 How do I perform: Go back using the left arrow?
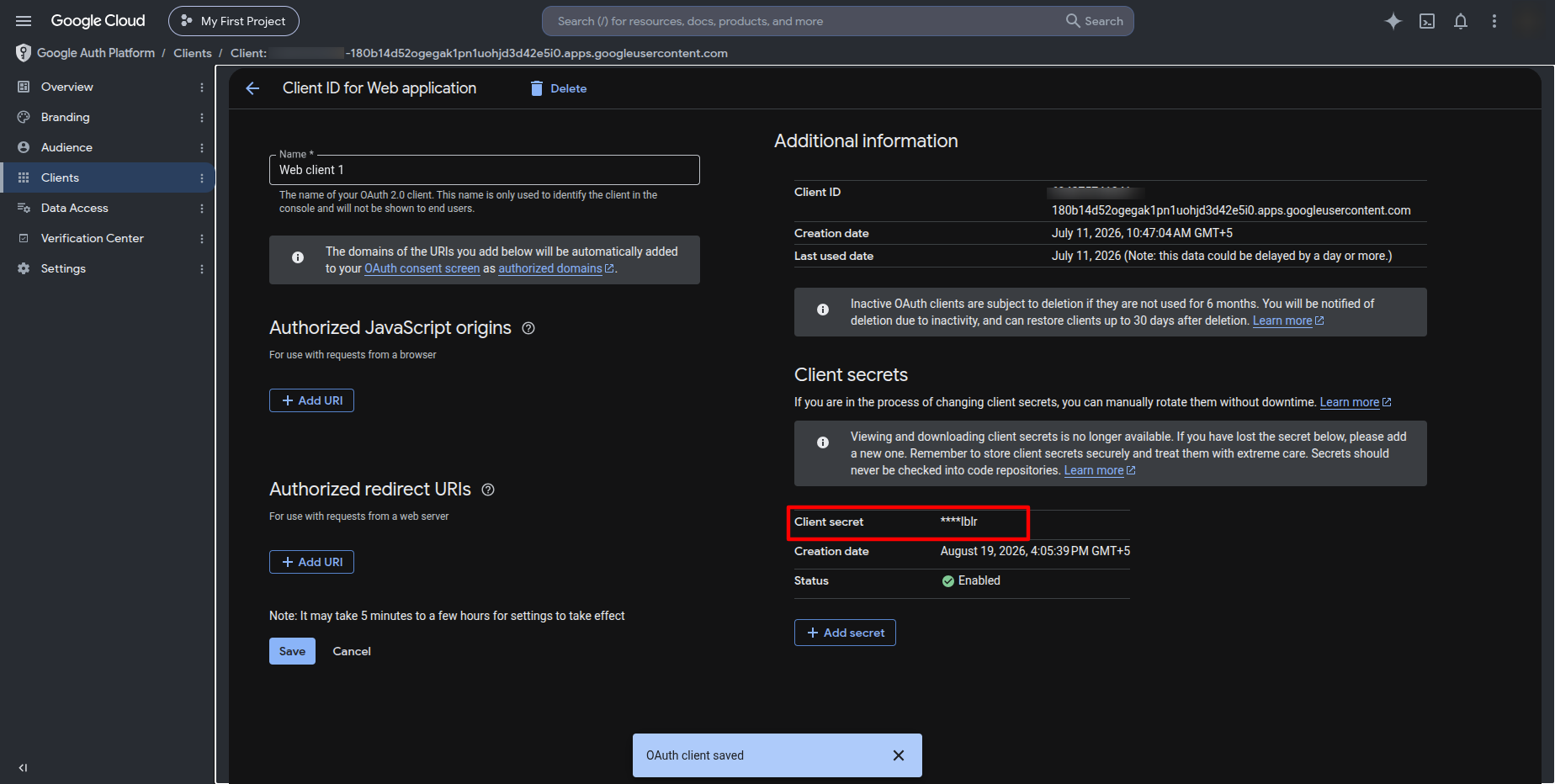point(252,88)
